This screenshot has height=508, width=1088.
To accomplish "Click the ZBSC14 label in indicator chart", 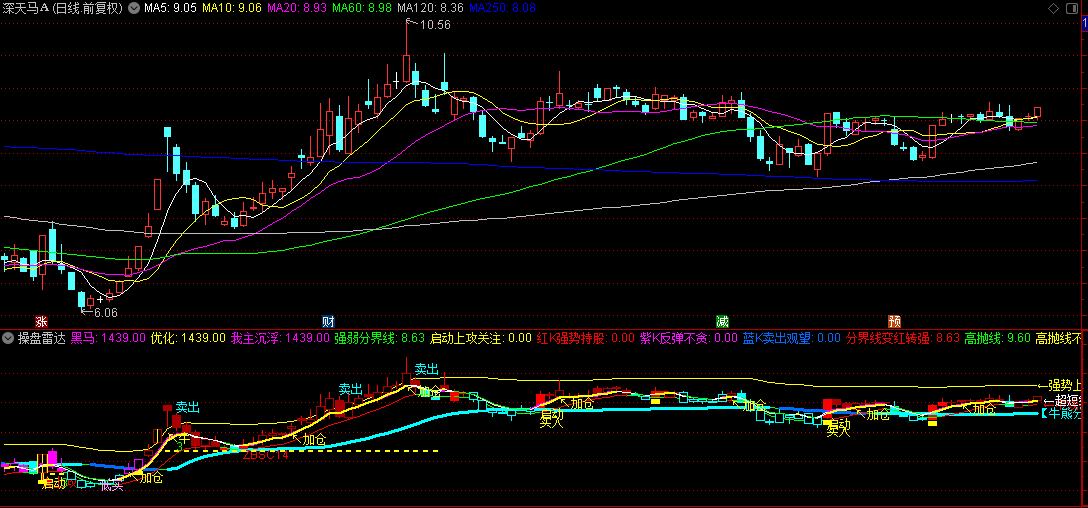I will (264, 455).
